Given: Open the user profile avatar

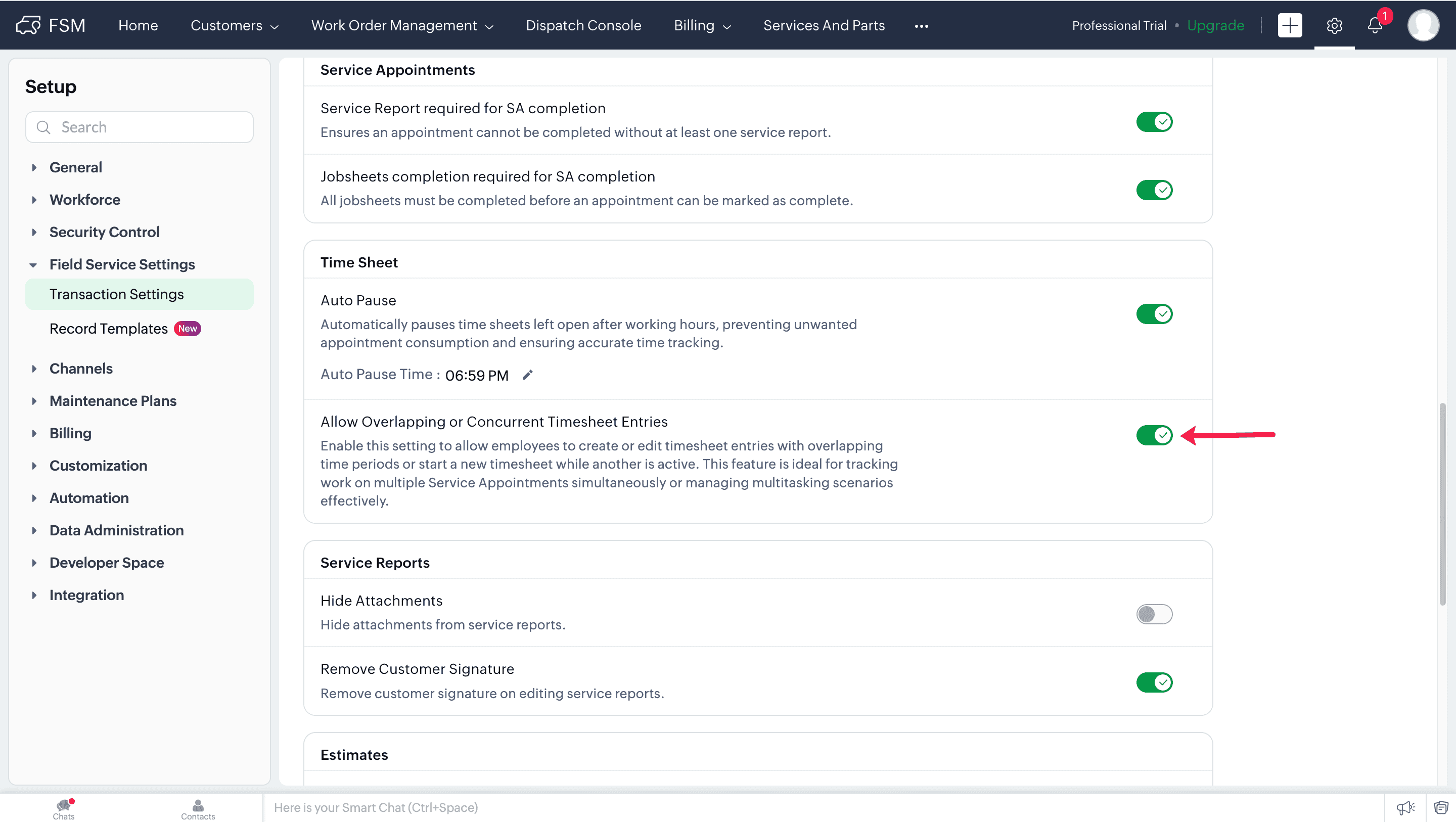Looking at the screenshot, I should [1423, 25].
